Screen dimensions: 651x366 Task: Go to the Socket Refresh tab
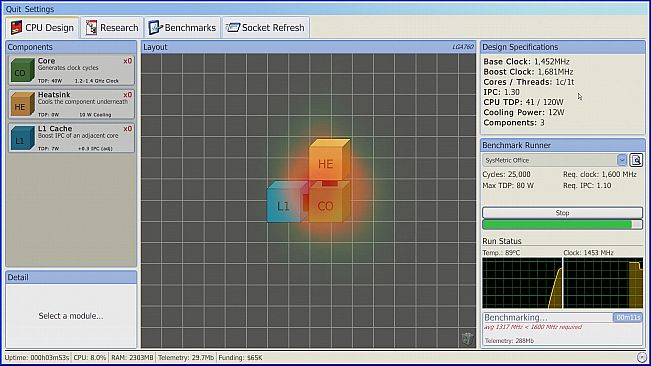tap(265, 28)
